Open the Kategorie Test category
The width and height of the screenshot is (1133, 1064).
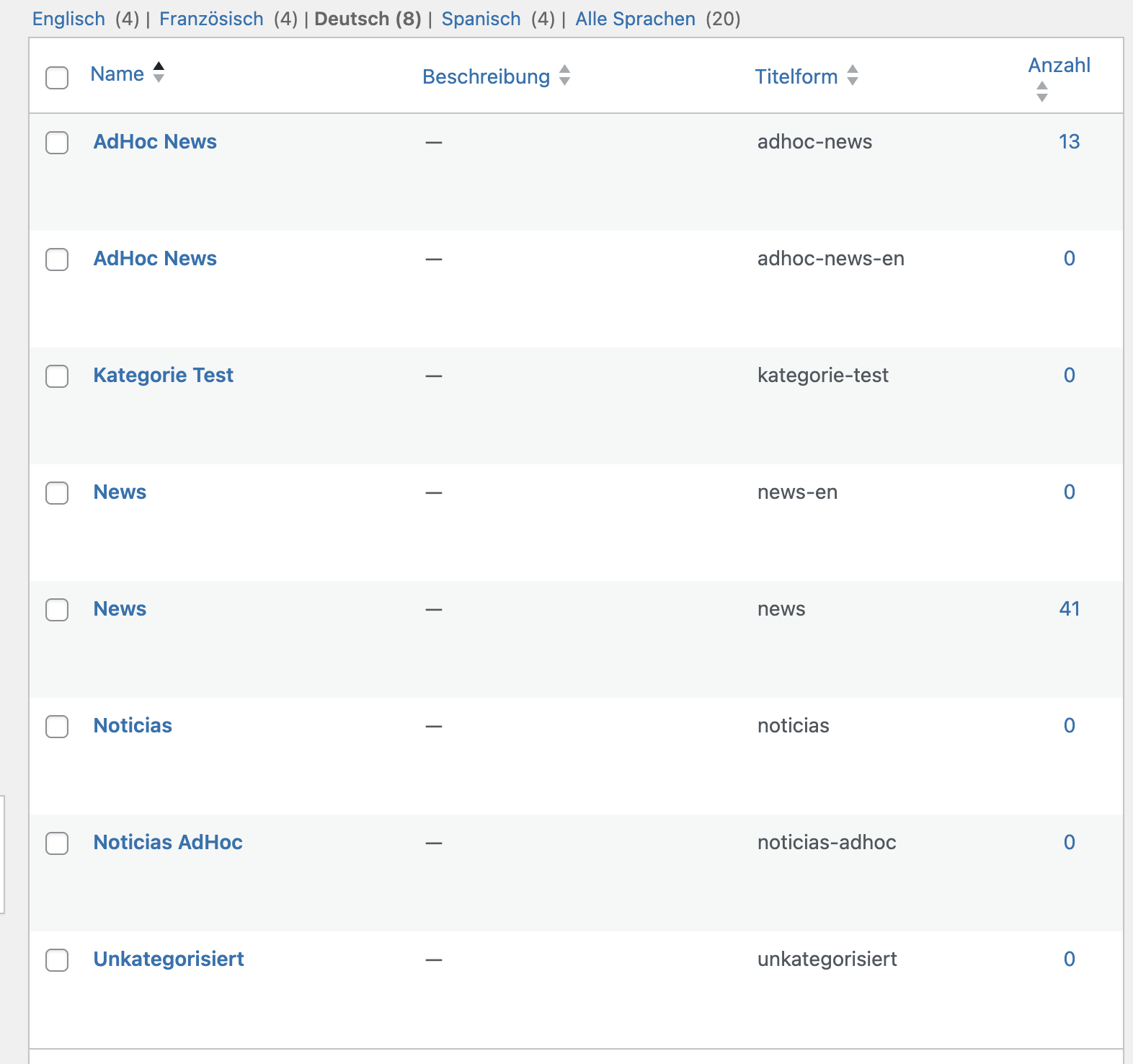point(163,376)
